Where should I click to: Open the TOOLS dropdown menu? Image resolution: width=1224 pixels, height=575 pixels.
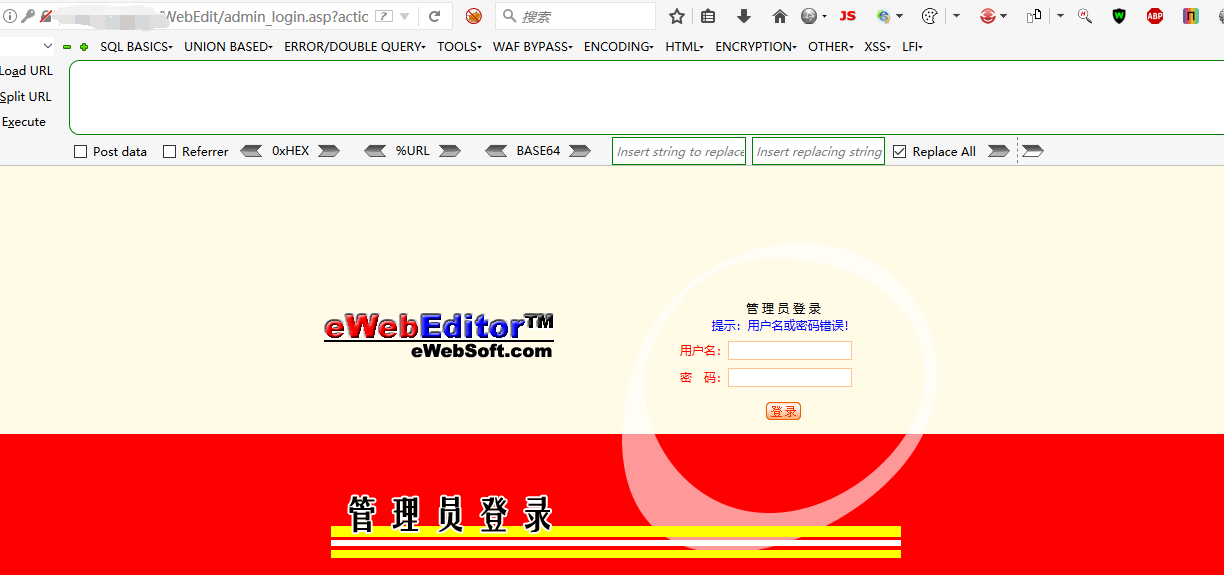point(459,47)
